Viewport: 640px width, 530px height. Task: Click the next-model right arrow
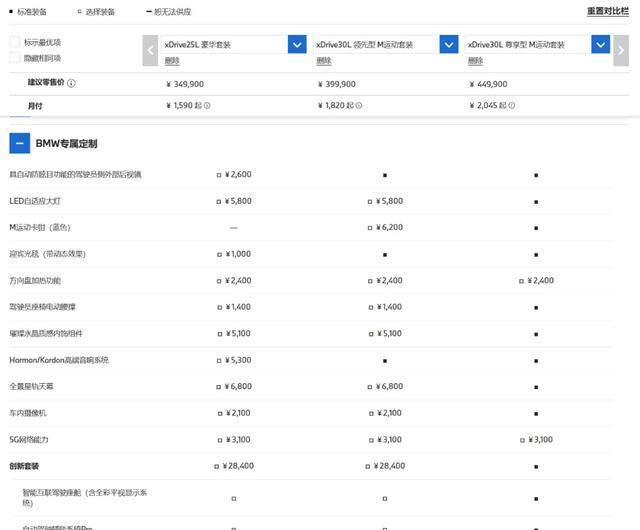click(x=621, y=50)
